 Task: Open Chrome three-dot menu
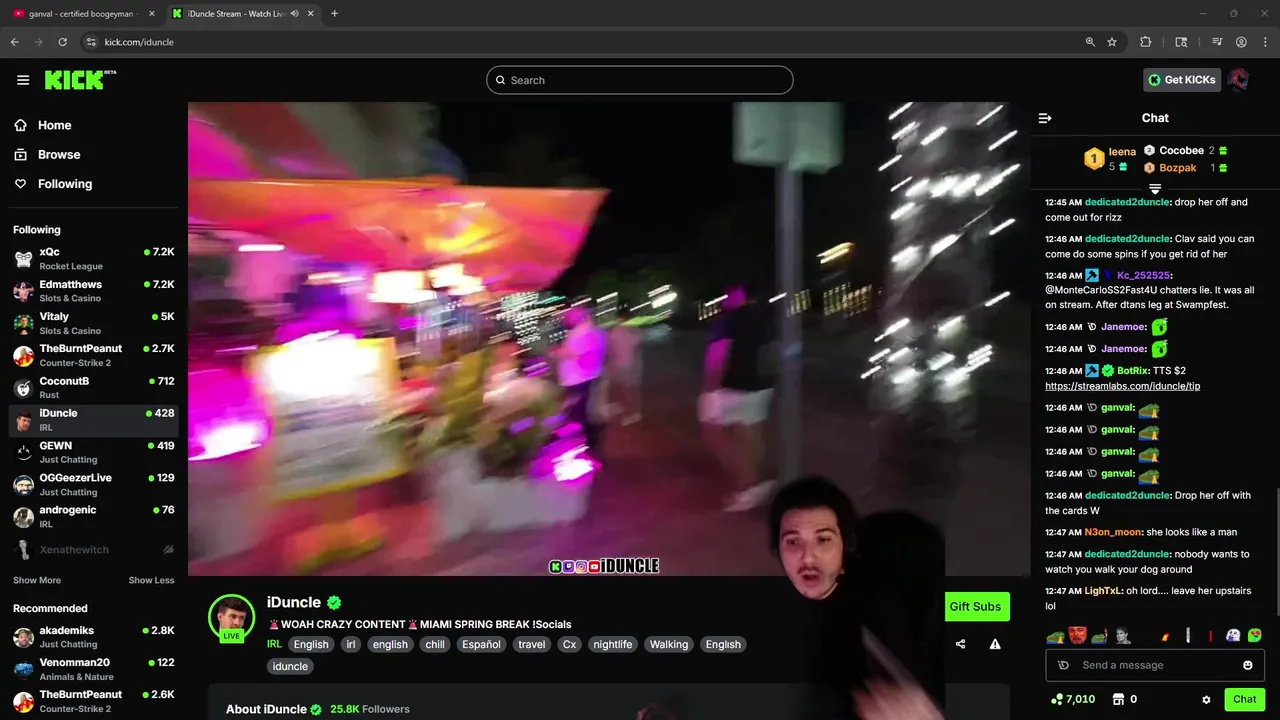pos(1264,42)
